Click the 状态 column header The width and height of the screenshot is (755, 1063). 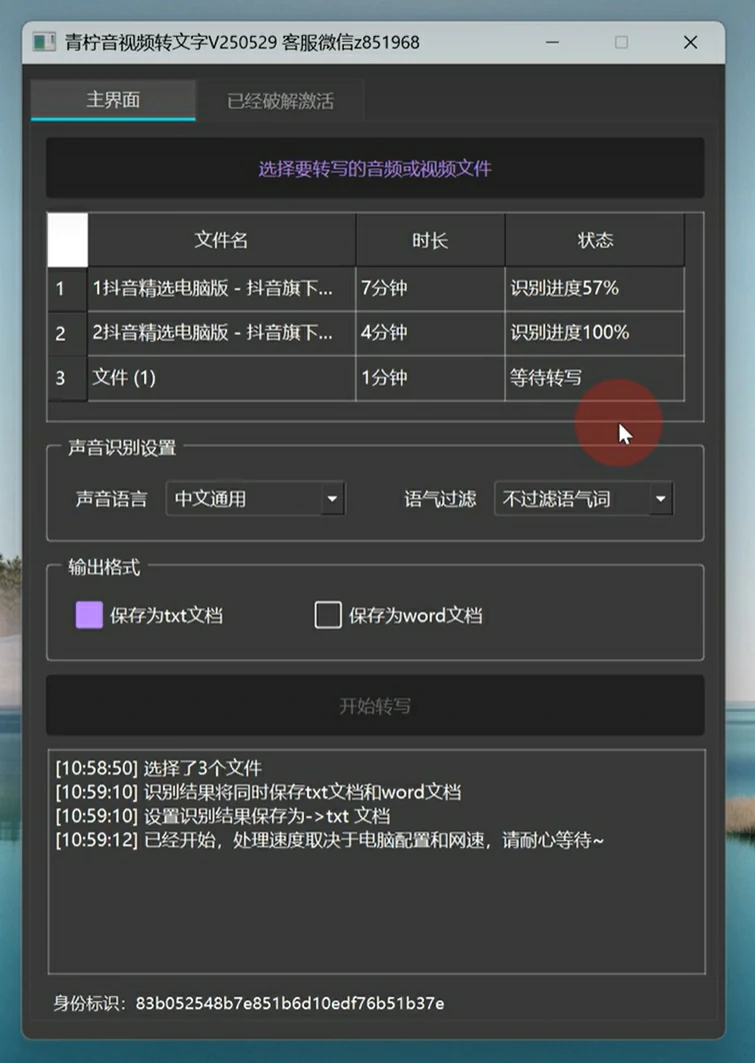pyautogui.click(x=595, y=239)
